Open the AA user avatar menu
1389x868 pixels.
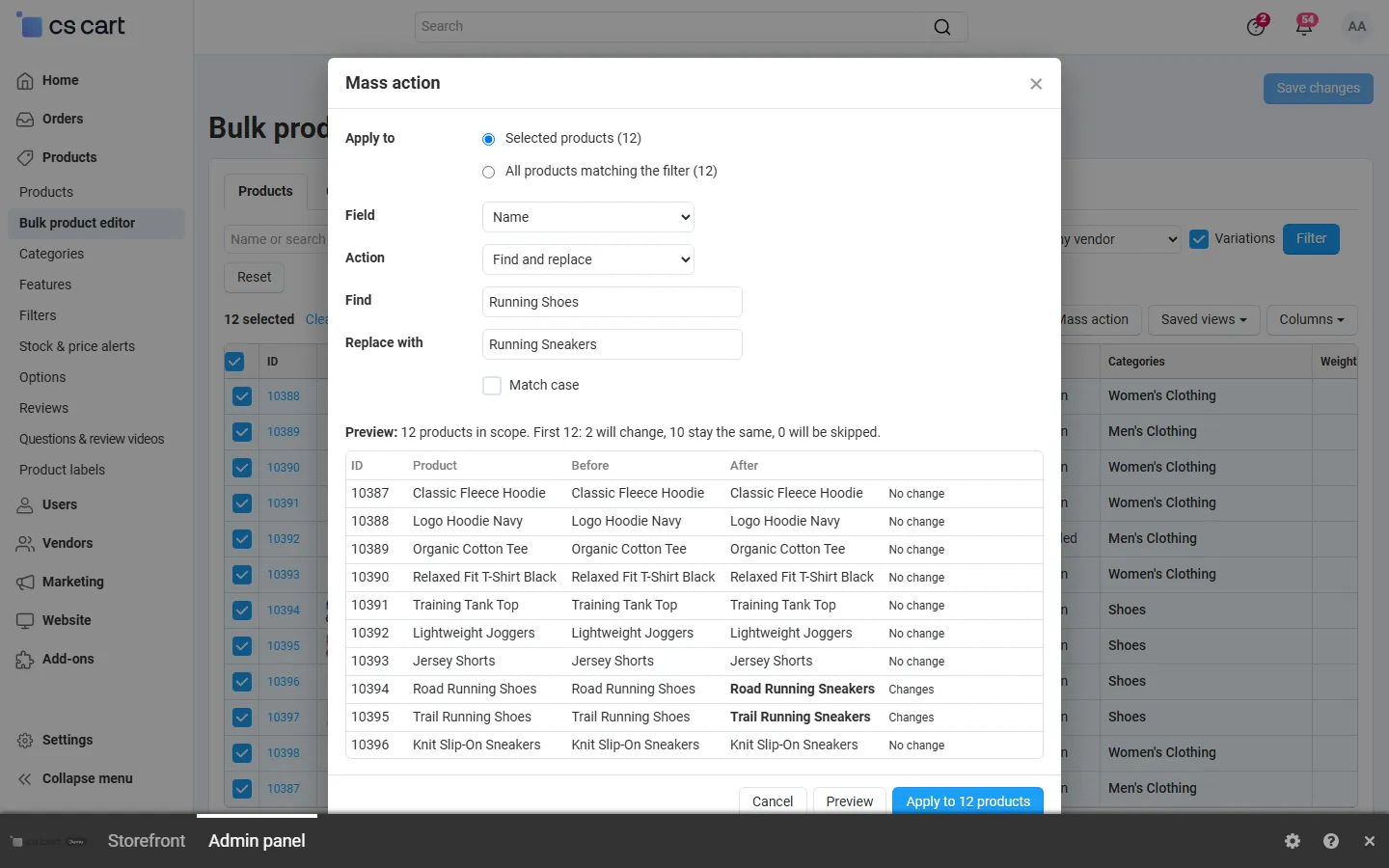tap(1356, 26)
